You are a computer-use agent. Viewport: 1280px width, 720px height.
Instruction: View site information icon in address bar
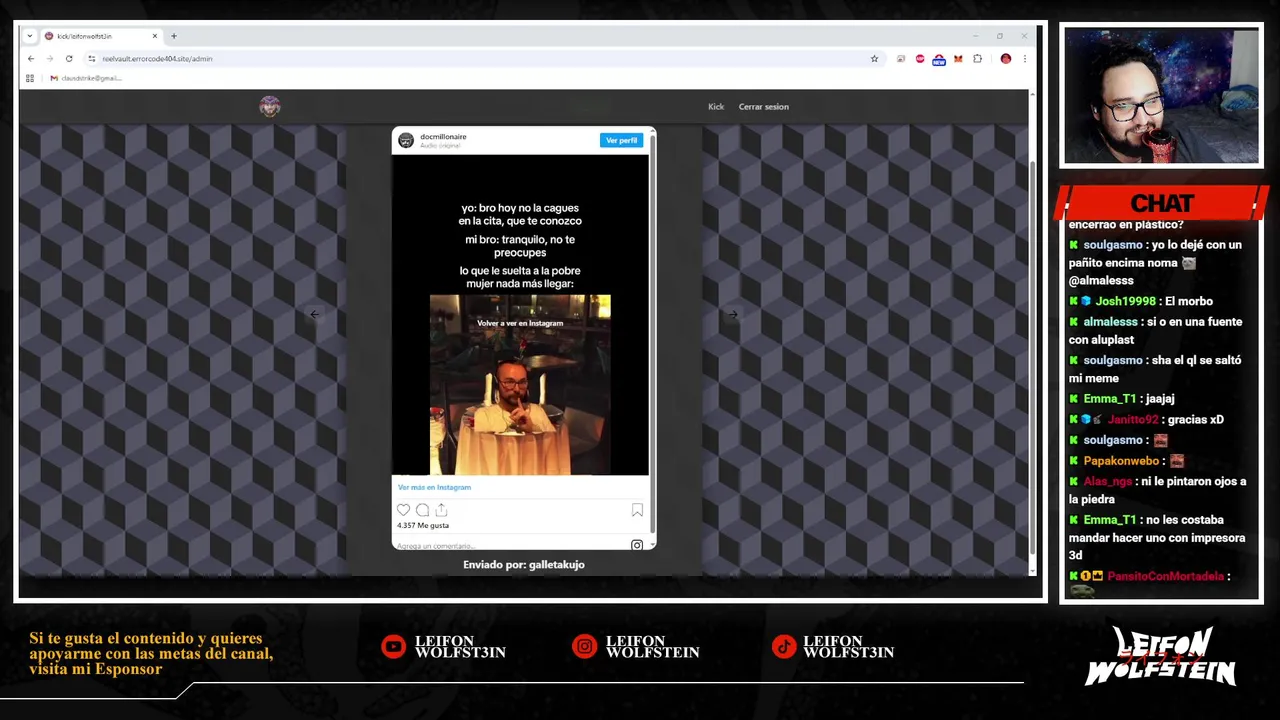pyautogui.click(x=91, y=59)
